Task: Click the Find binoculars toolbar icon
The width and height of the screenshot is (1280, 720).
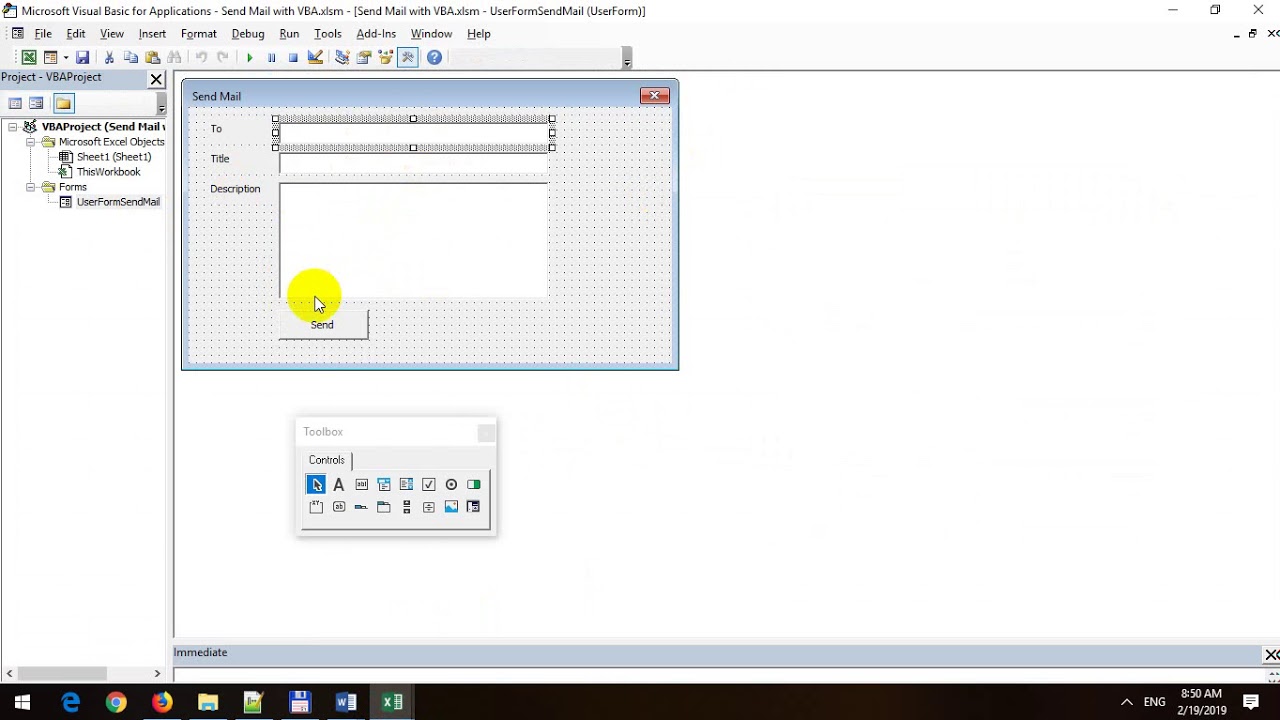Action: [175, 58]
